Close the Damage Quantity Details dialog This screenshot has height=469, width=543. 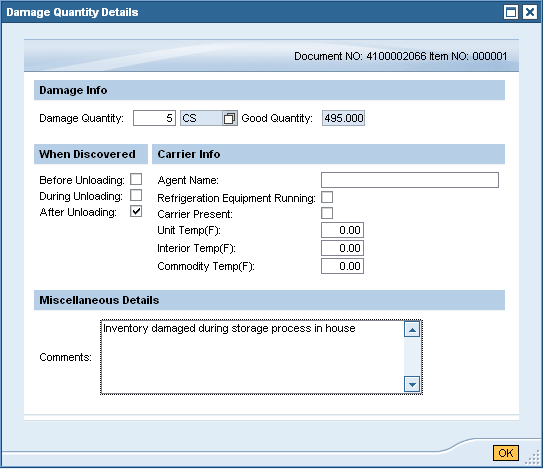pos(530,12)
